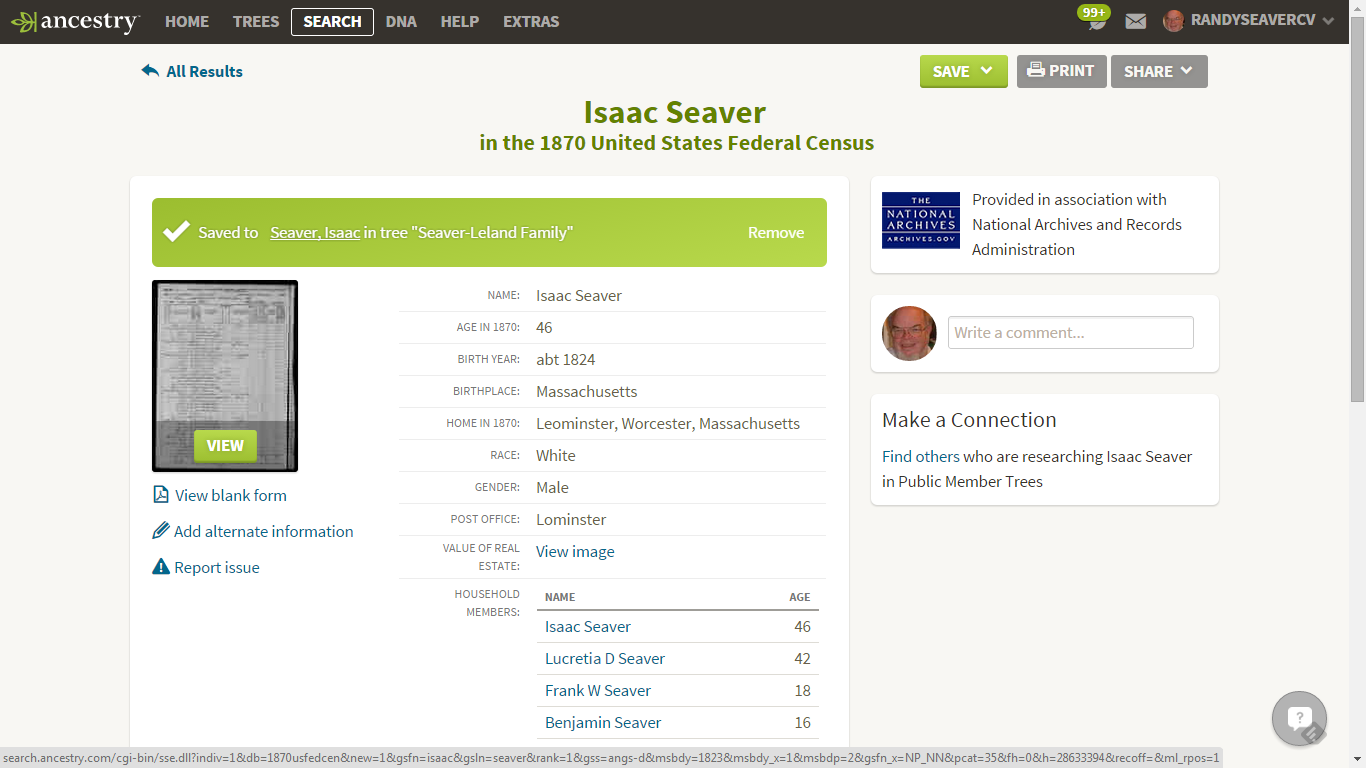The height and width of the screenshot is (768, 1366).
Task: Select the SEARCH tab
Action: [x=332, y=21]
